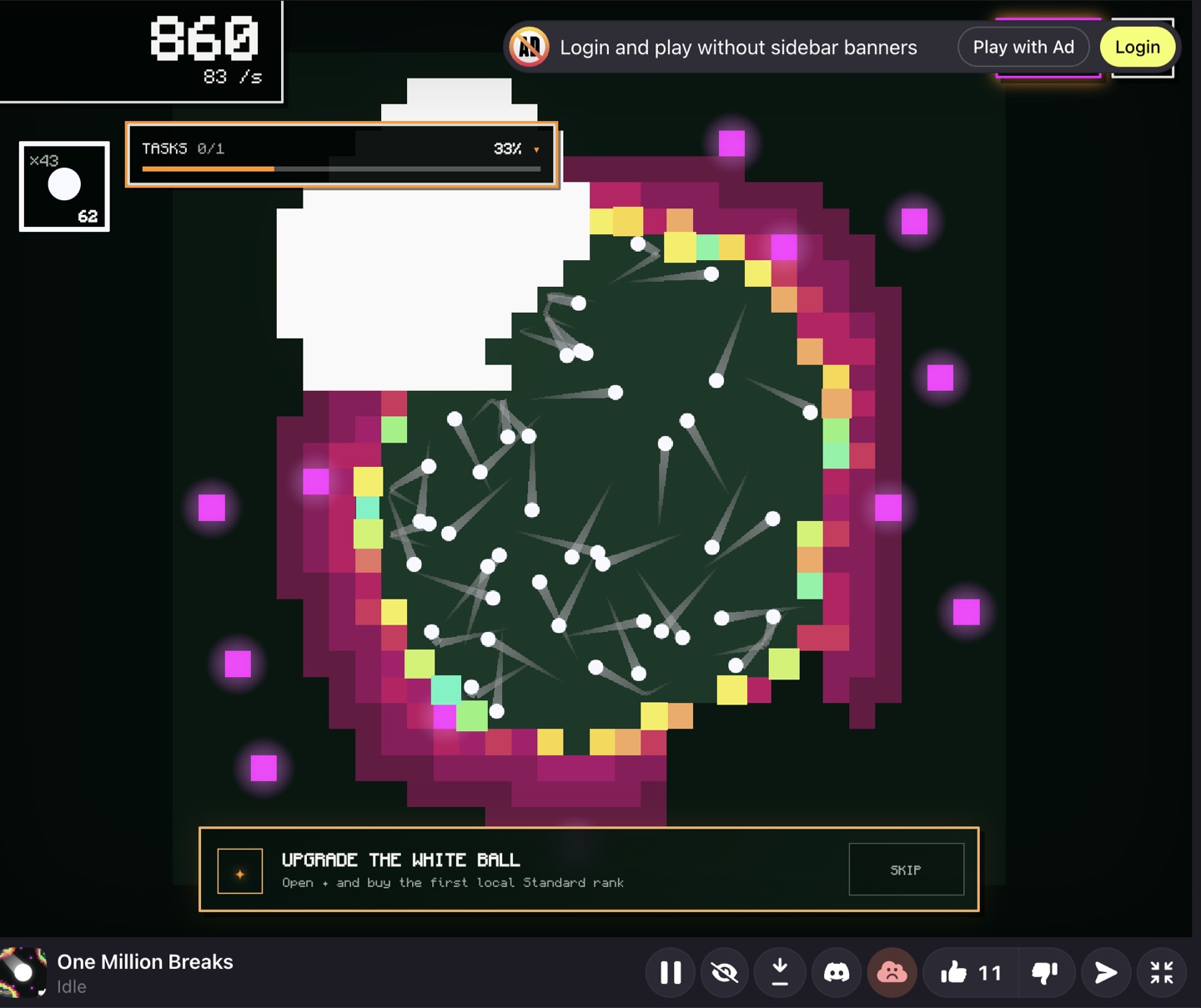This screenshot has height=1008, width=1201.
Task: Exit fullscreen using the collapse arrows icon
Action: (x=1161, y=972)
